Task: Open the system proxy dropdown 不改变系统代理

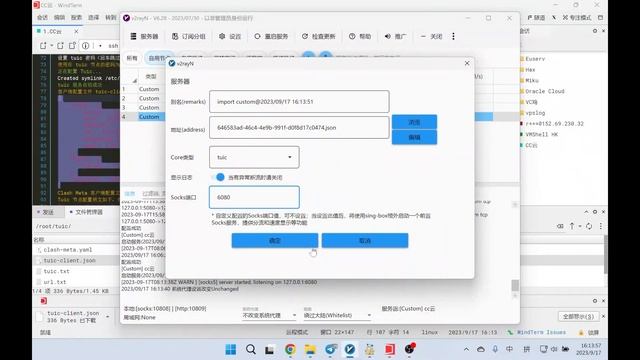Action: 269,315
